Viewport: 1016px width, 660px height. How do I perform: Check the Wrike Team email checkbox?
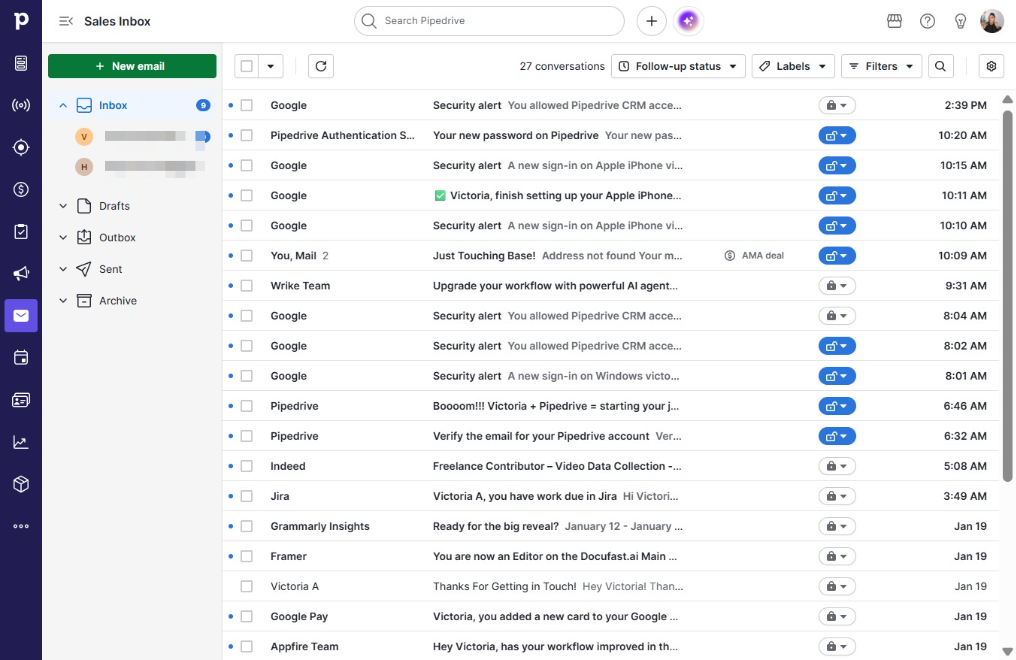[x=246, y=286]
